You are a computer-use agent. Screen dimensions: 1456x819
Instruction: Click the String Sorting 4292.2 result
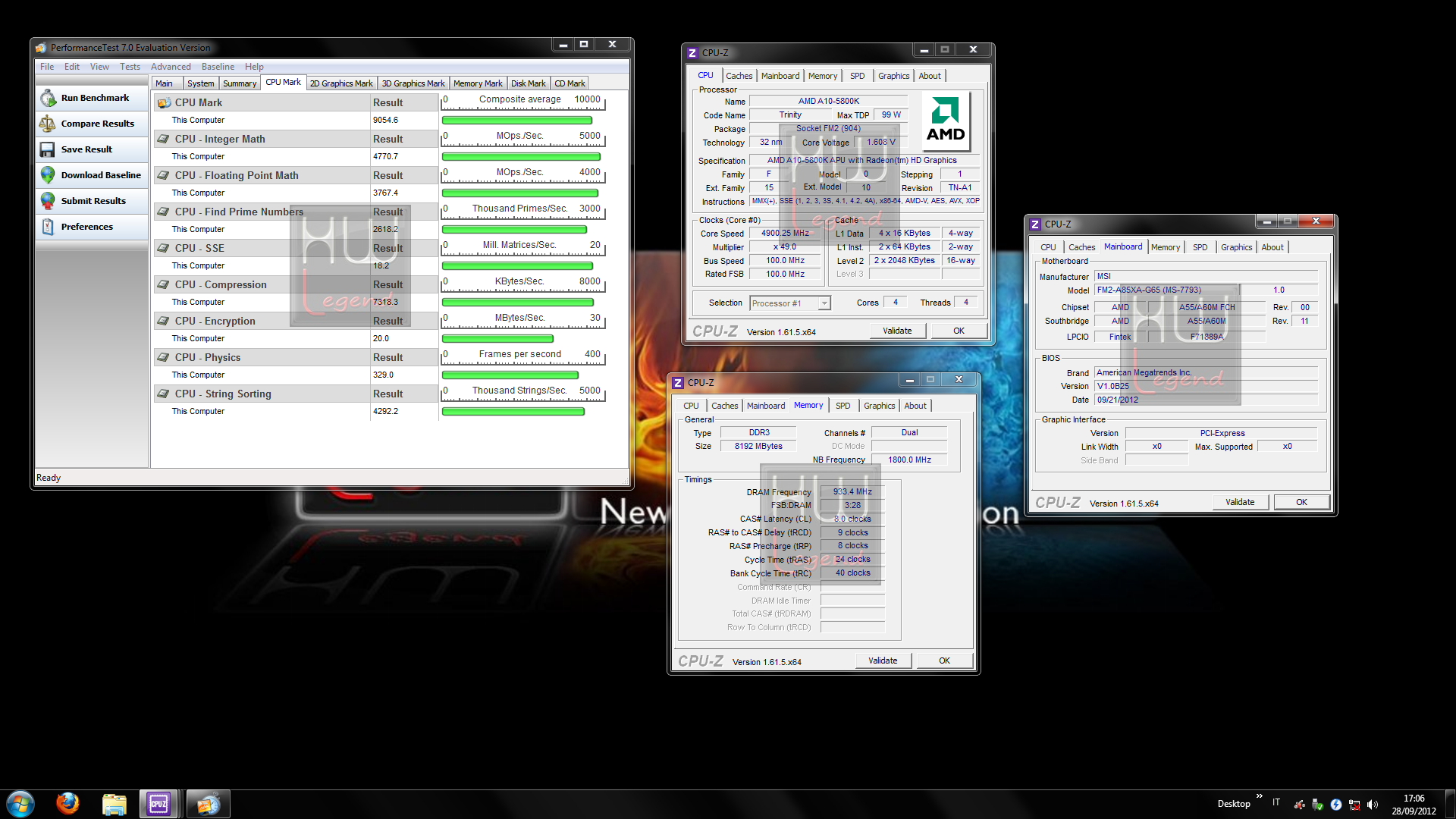point(385,411)
